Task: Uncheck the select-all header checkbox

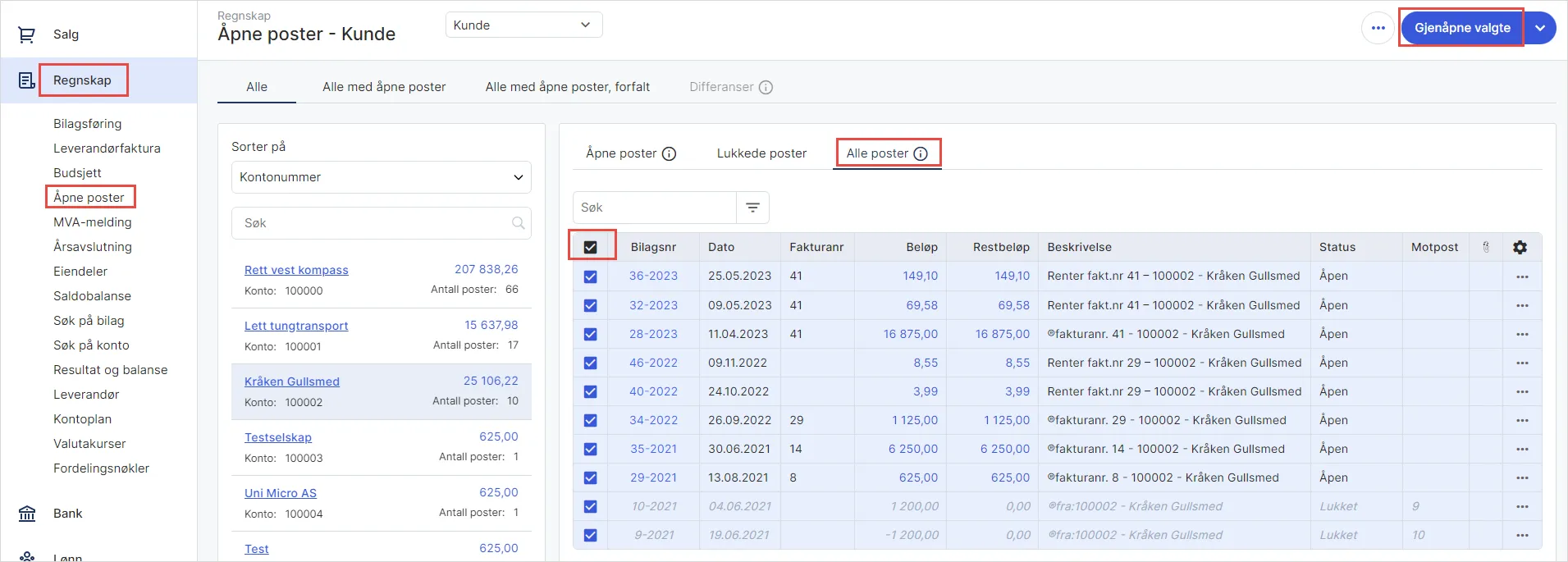Action: click(x=590, y=247)
